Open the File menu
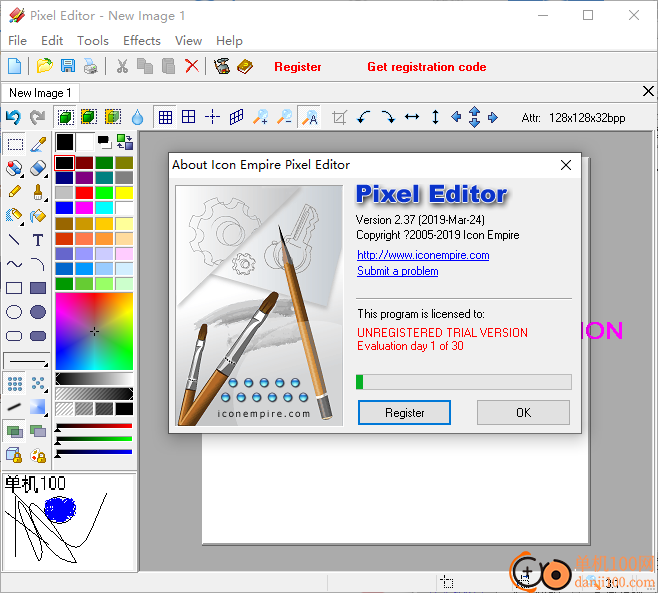This screenshot has width=658, height=593. pos(17,41)
